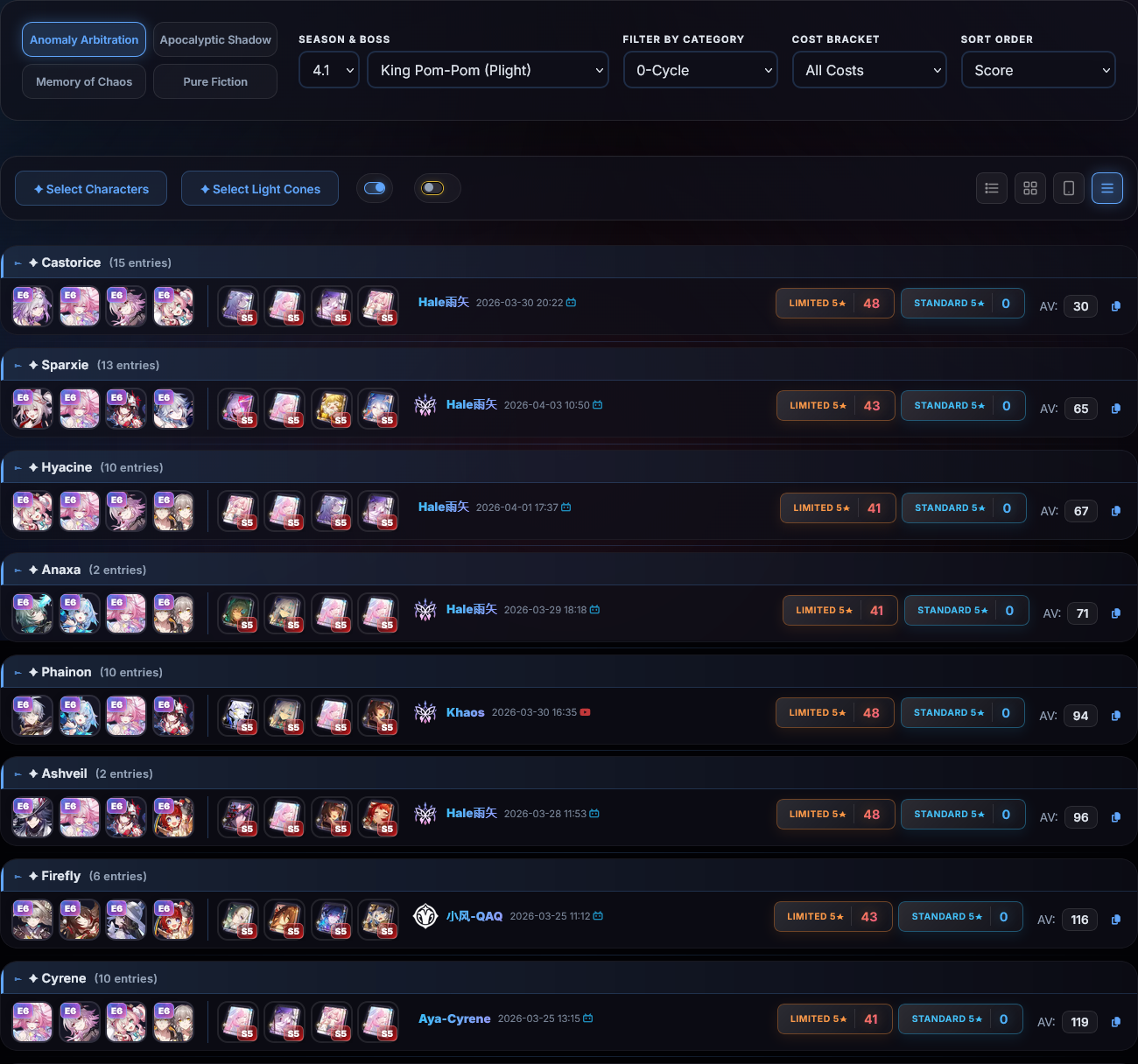
Task: Open the 小风-QAQ player link
Action: point(474,916)
